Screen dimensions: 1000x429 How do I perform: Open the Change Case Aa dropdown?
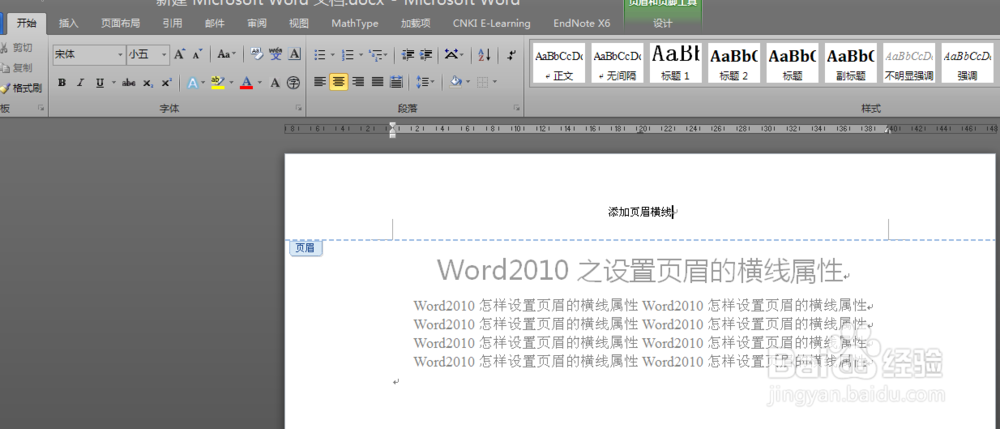[x=226, y=55]
